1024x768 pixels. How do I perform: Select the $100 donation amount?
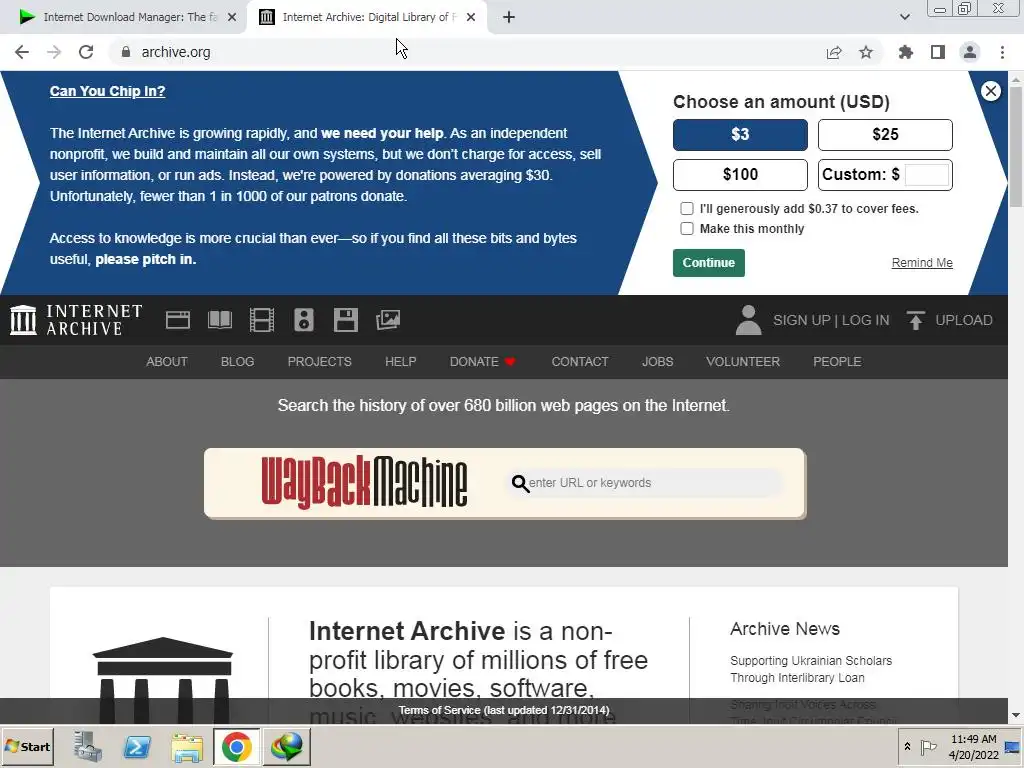(740, 175)
